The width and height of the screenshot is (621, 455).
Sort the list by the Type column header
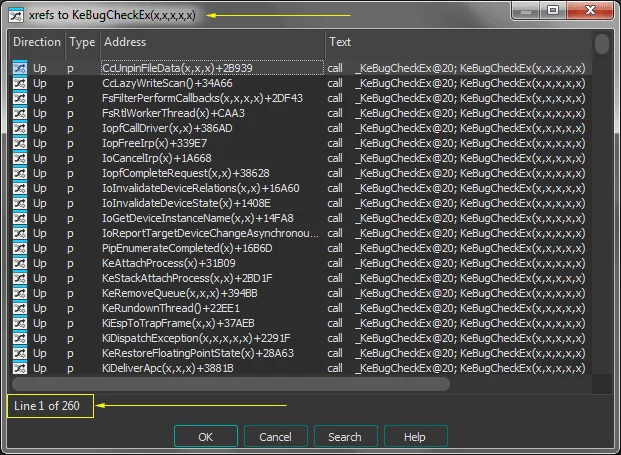[82, 42]
